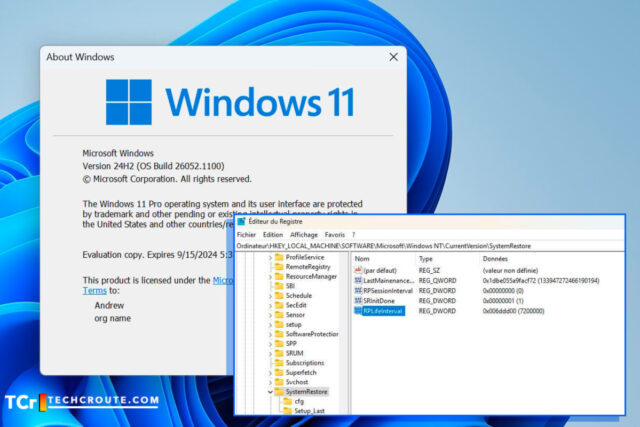Select the Svchost tree label
640x427 pixels.
(297, 382)
